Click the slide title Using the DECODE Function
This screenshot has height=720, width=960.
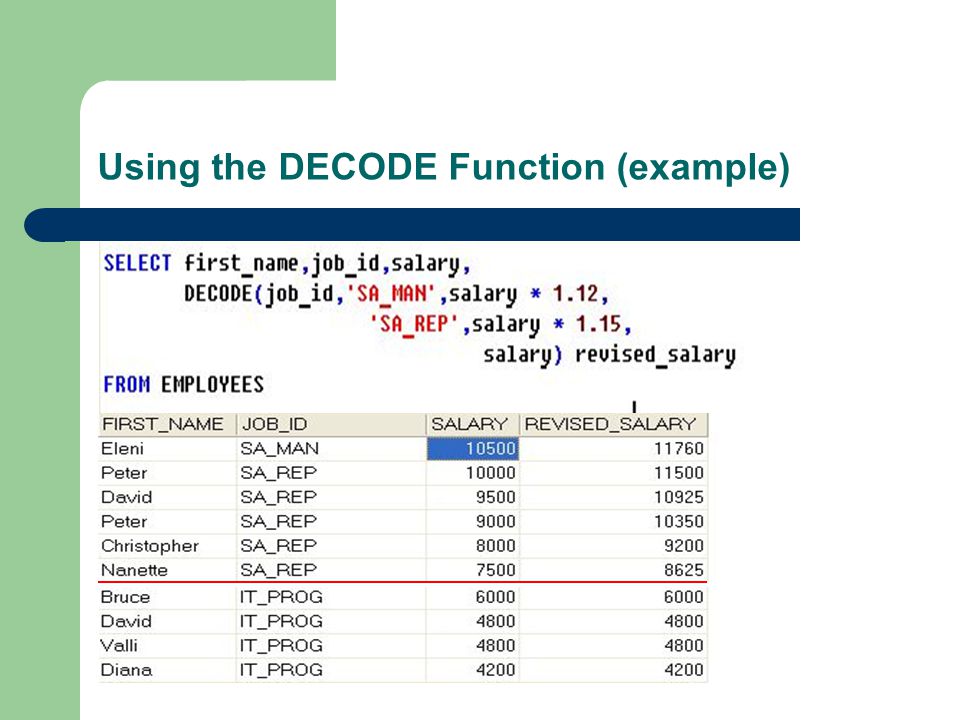[444, 168]
